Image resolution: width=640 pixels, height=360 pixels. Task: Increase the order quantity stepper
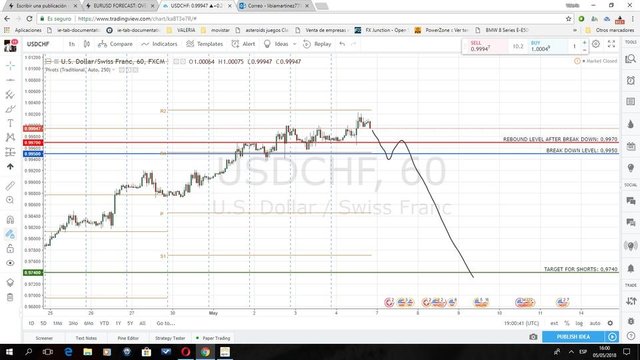[584, 42]
